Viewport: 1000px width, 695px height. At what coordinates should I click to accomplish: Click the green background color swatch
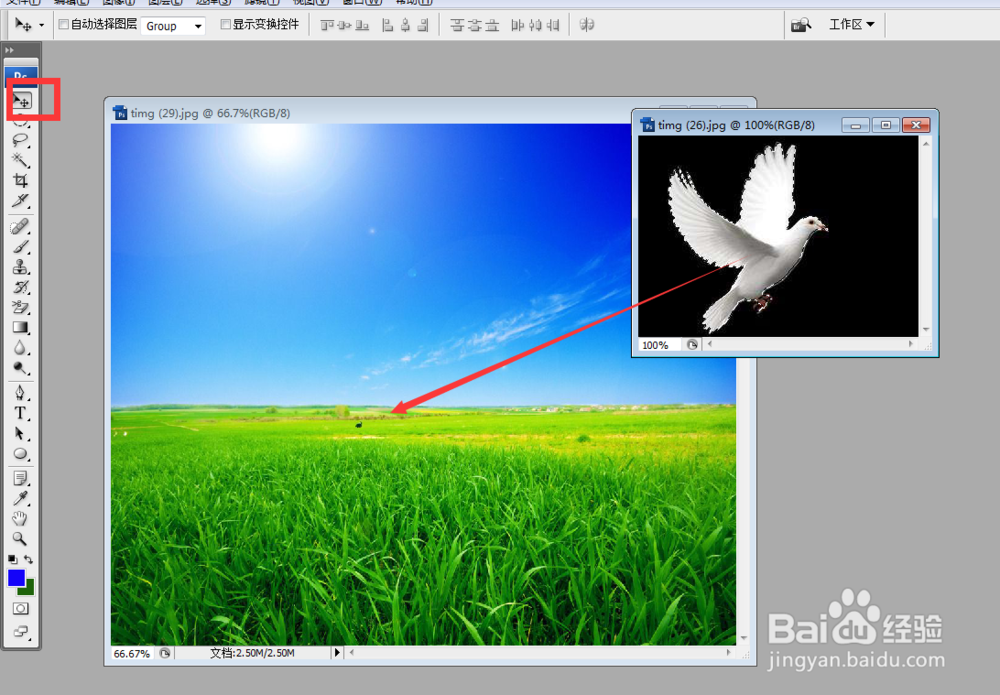28,589
